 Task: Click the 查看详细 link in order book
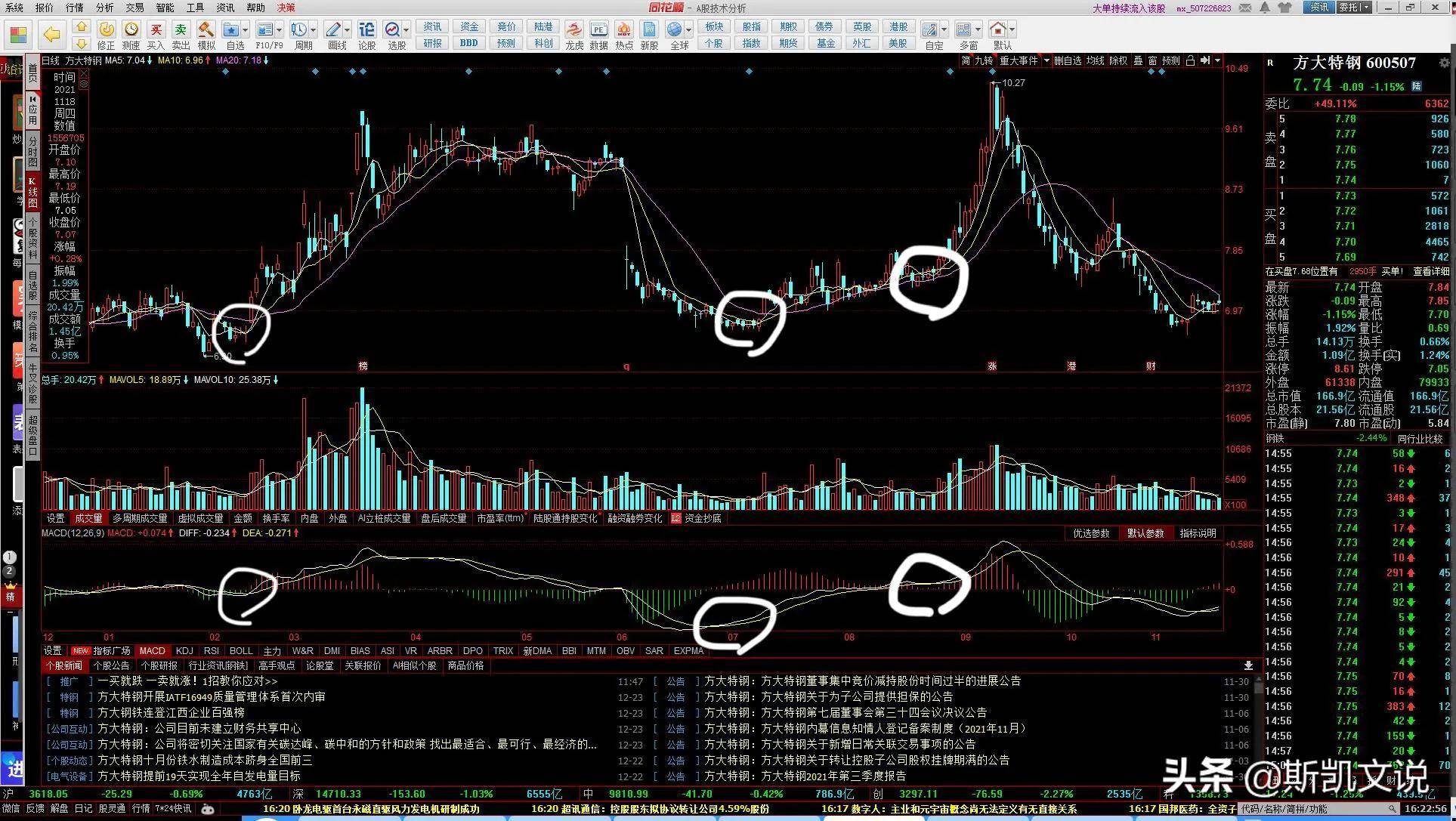click(x=1431, y=271)
